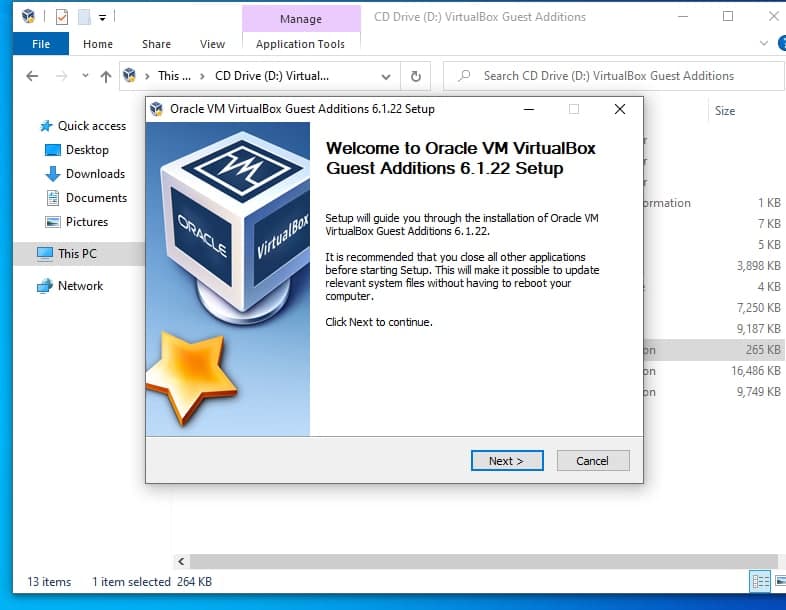Open Downloads folder in sidebar

pos(95,174)
